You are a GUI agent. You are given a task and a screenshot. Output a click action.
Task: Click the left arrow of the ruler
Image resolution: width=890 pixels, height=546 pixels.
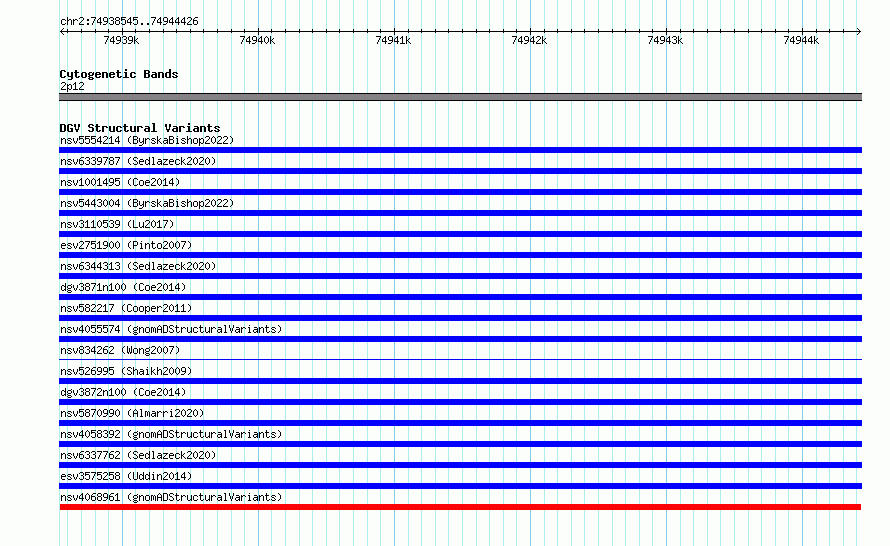(62, 31)
